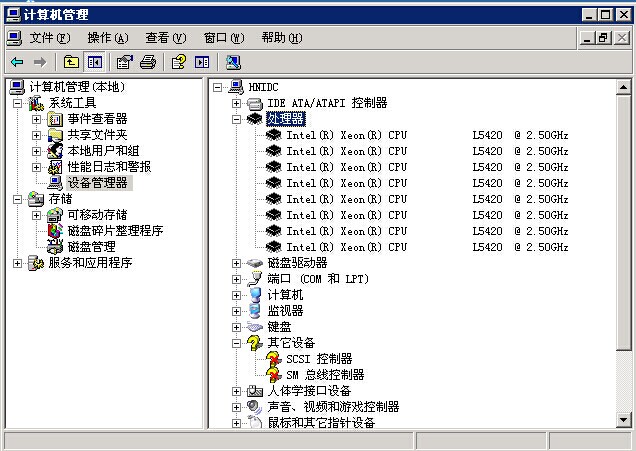The image size is (636, 451).
Task: Collapse the 处理器 node
Action: coord(237,119)
